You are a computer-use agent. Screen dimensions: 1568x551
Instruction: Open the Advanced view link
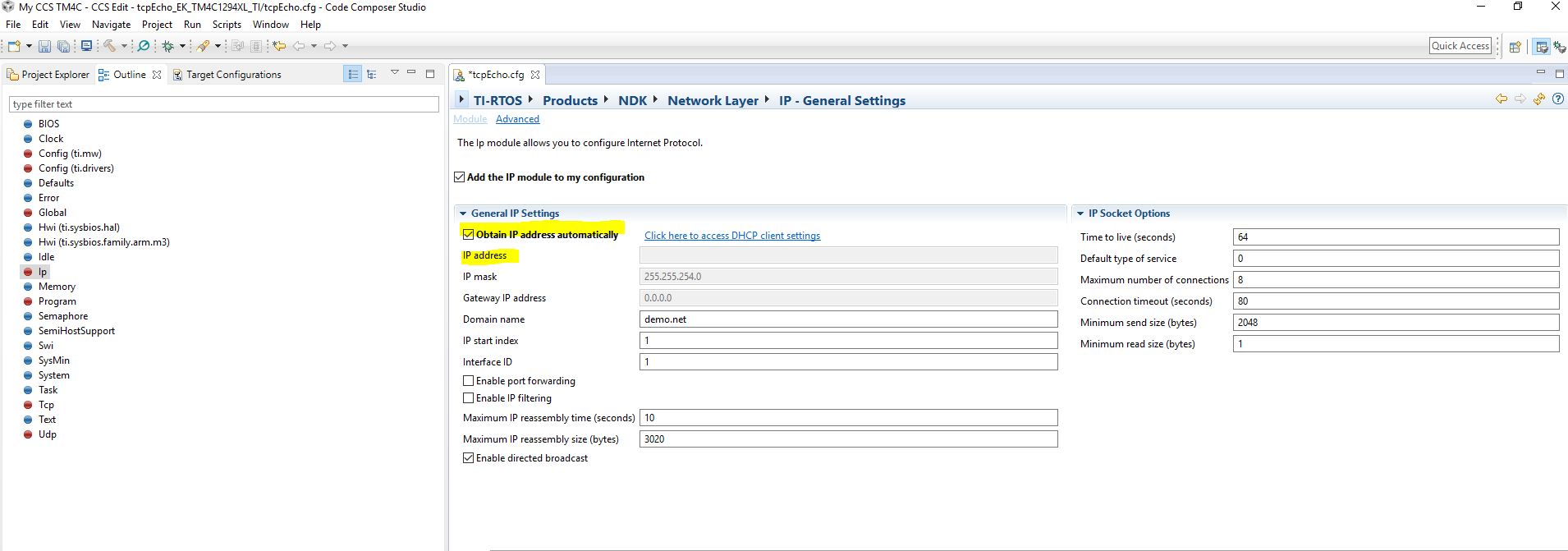click(x=517, y=119)
